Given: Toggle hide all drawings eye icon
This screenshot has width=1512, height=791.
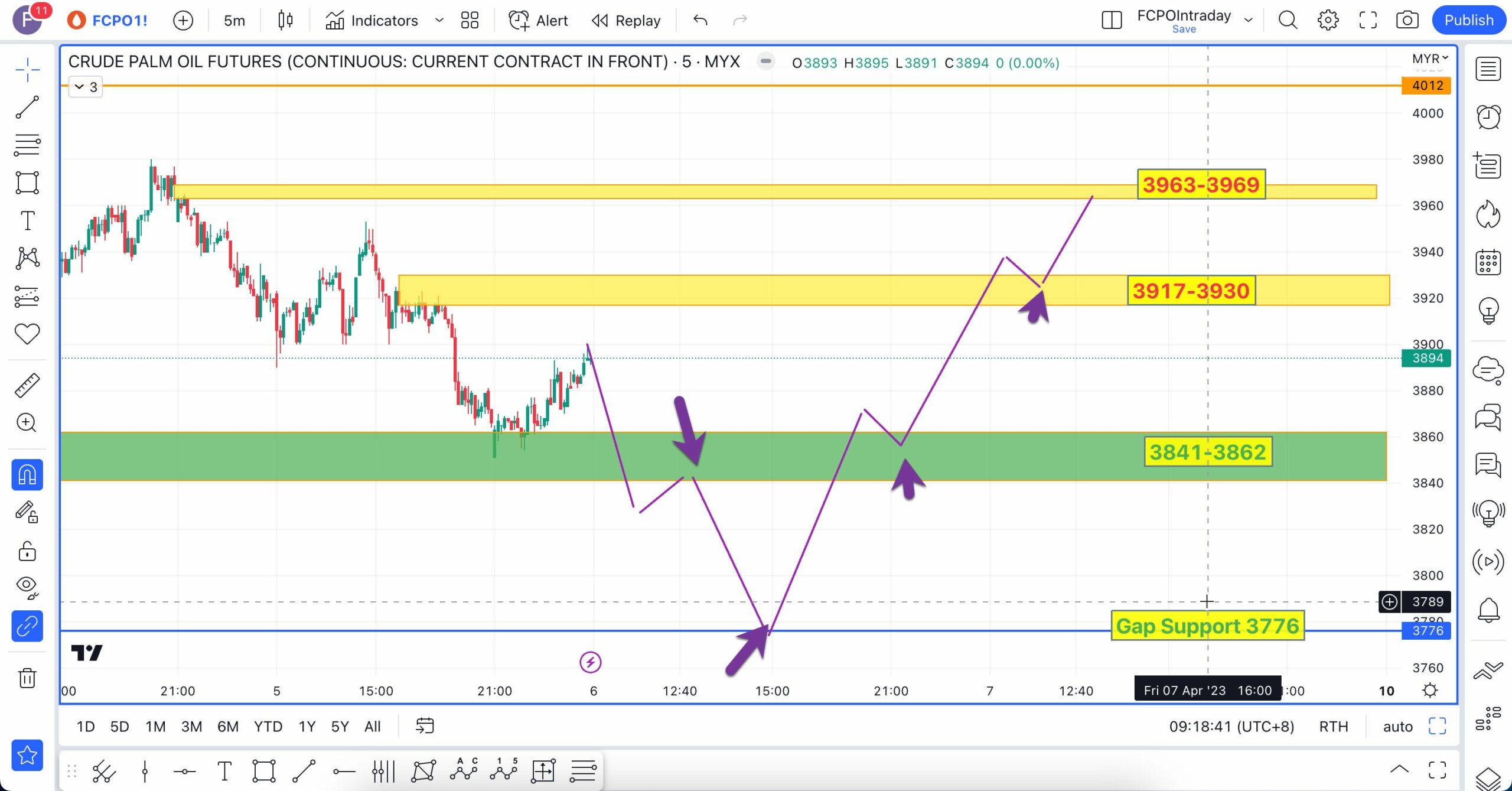Looking at the screenshot, I should (x=27, y=586).
